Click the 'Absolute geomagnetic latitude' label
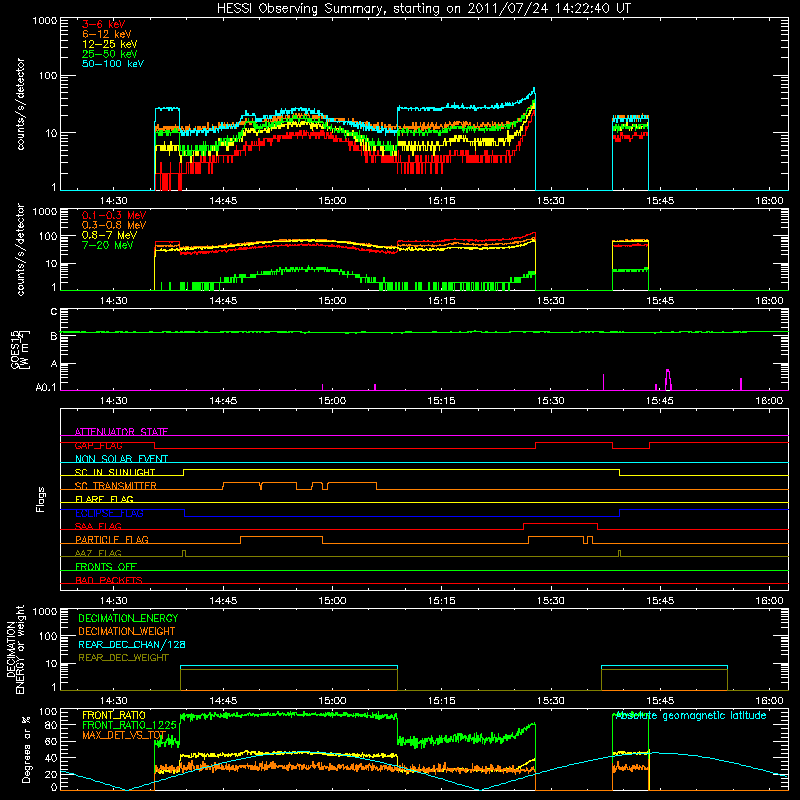The image size is (800, 800). (x=691, y=716)
